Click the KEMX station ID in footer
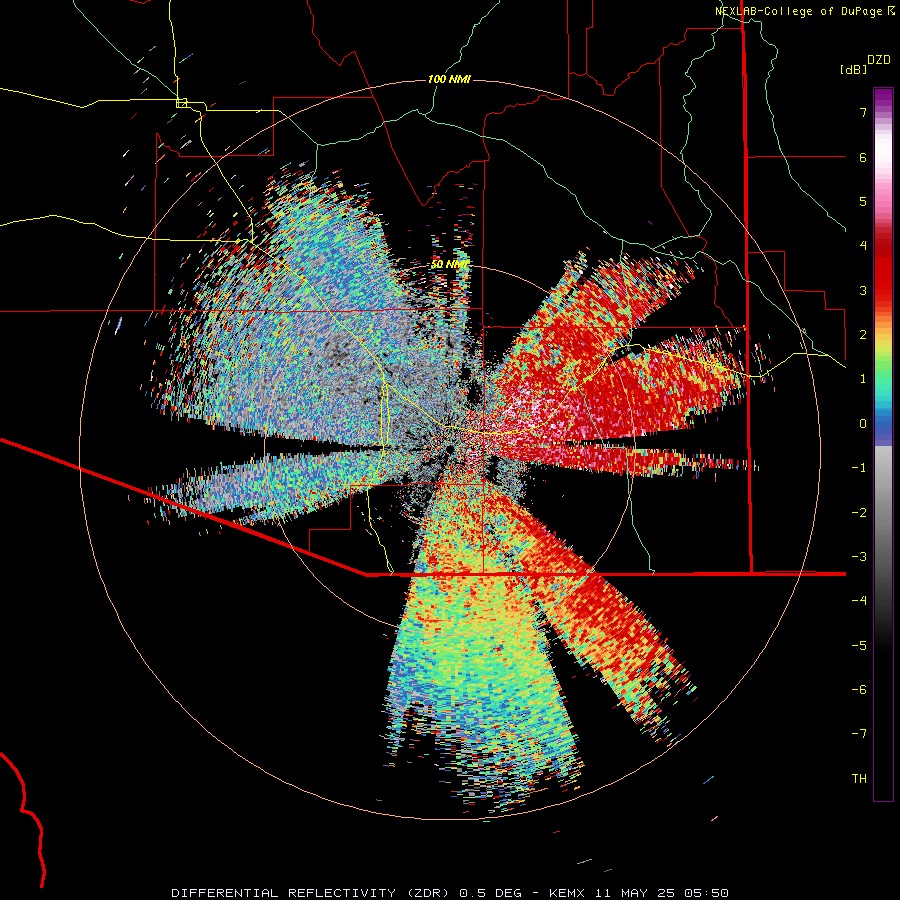This screenshot has width=900, height=900. coord(565,893)
